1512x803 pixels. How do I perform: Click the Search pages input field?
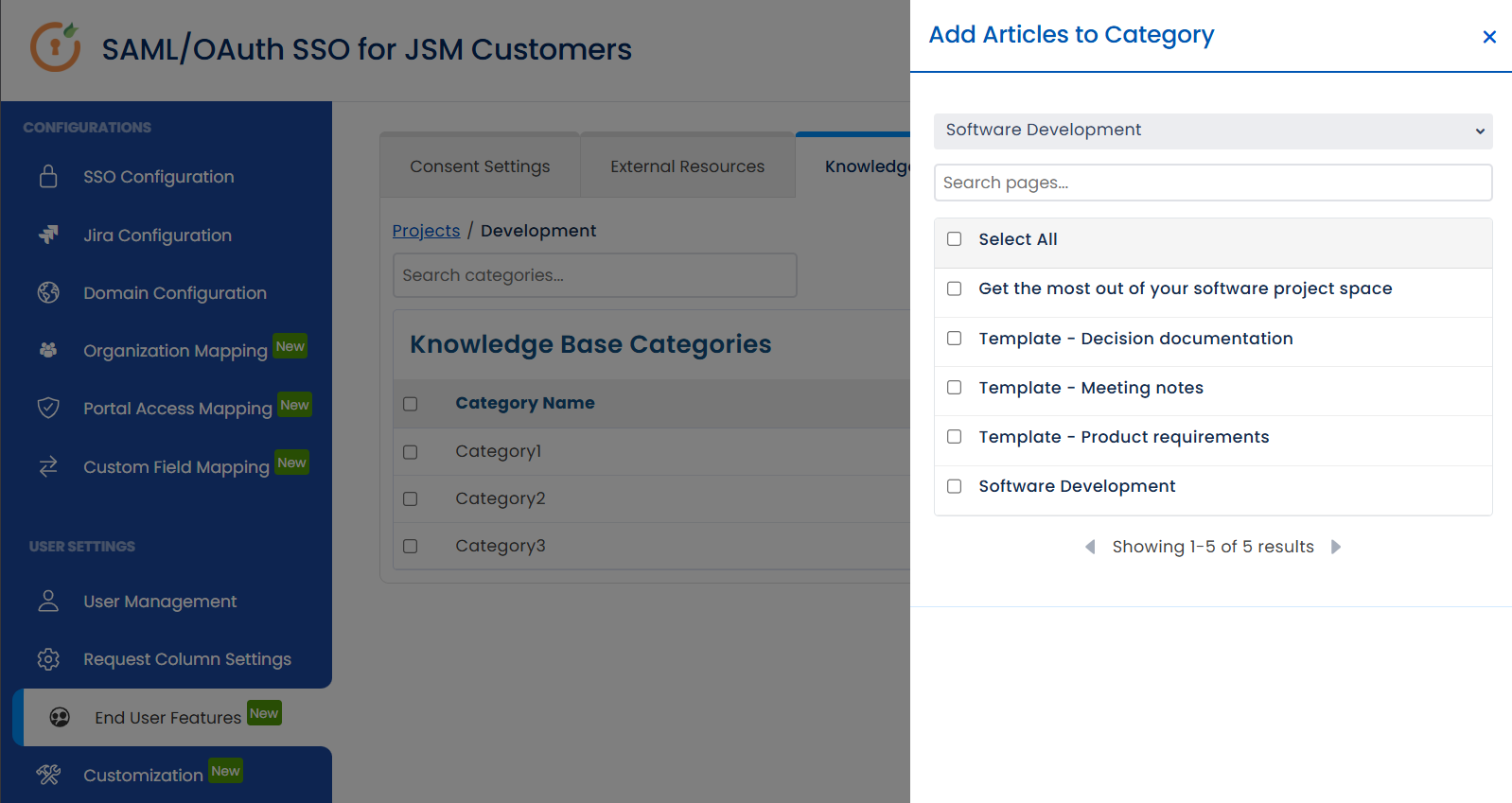(x=1213, y=183)
